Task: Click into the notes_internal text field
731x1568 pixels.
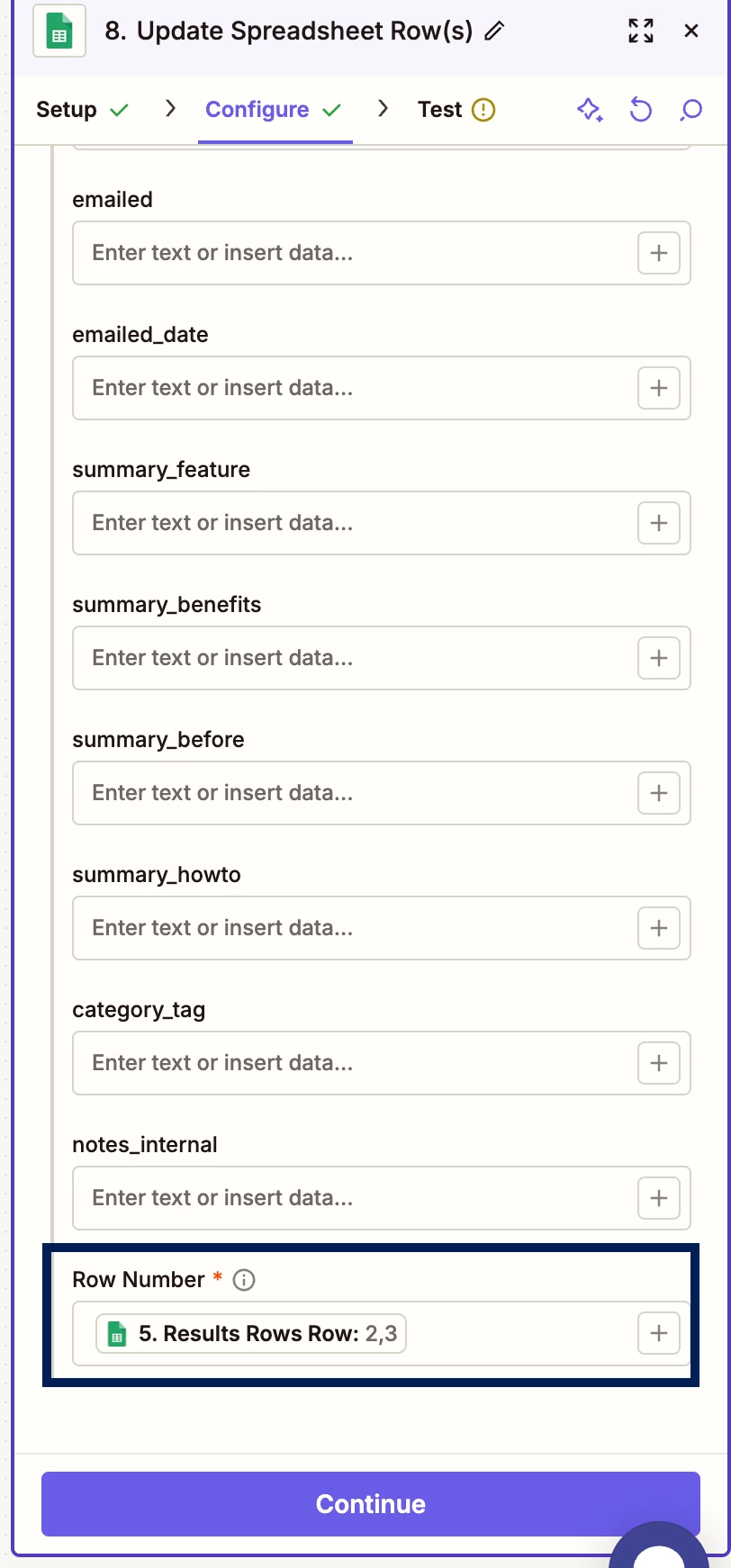Action: coord(351,1198)
